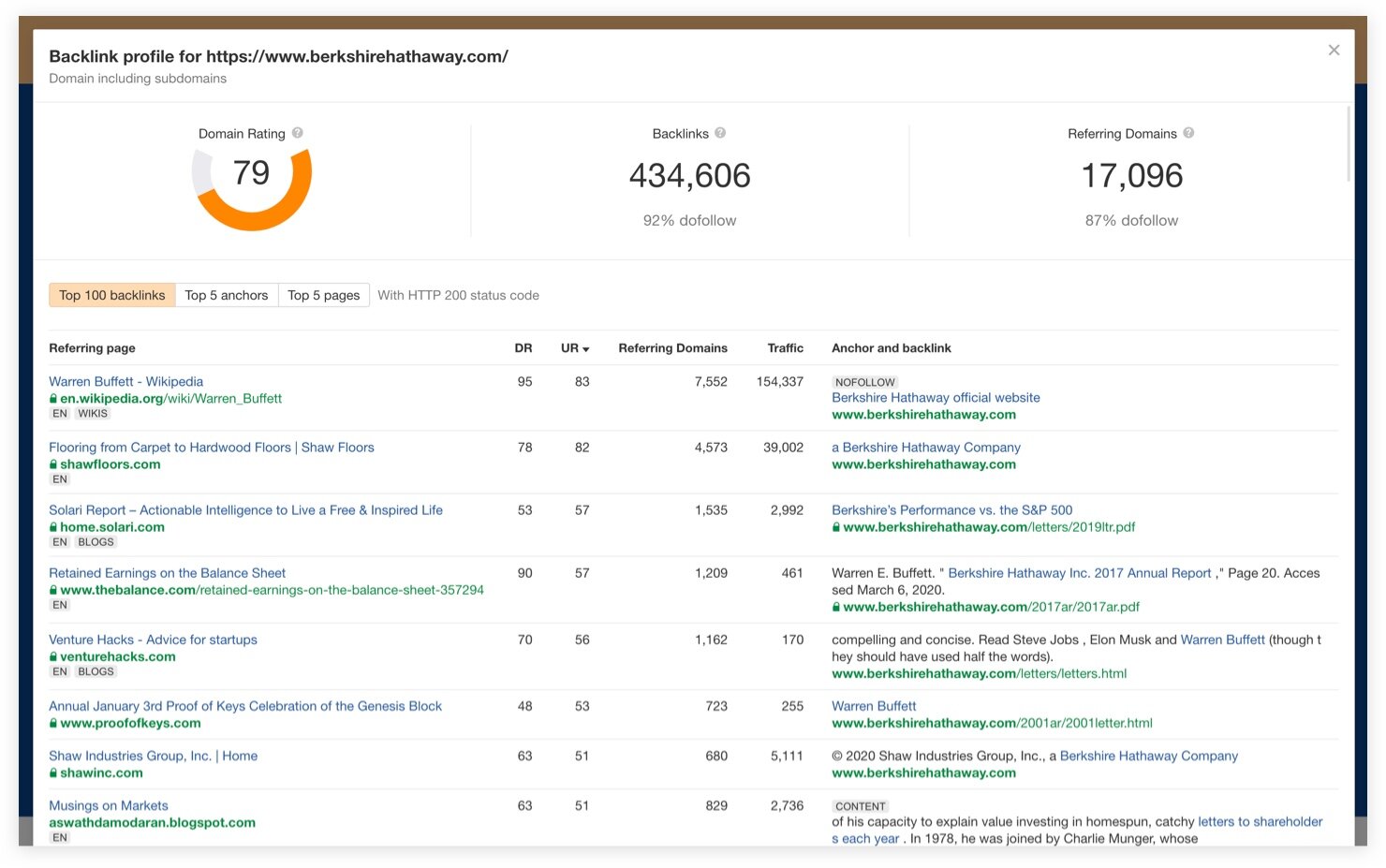Click 92% dofollow text under Backlinks
1386x868 pixels.
pos(690,221)
